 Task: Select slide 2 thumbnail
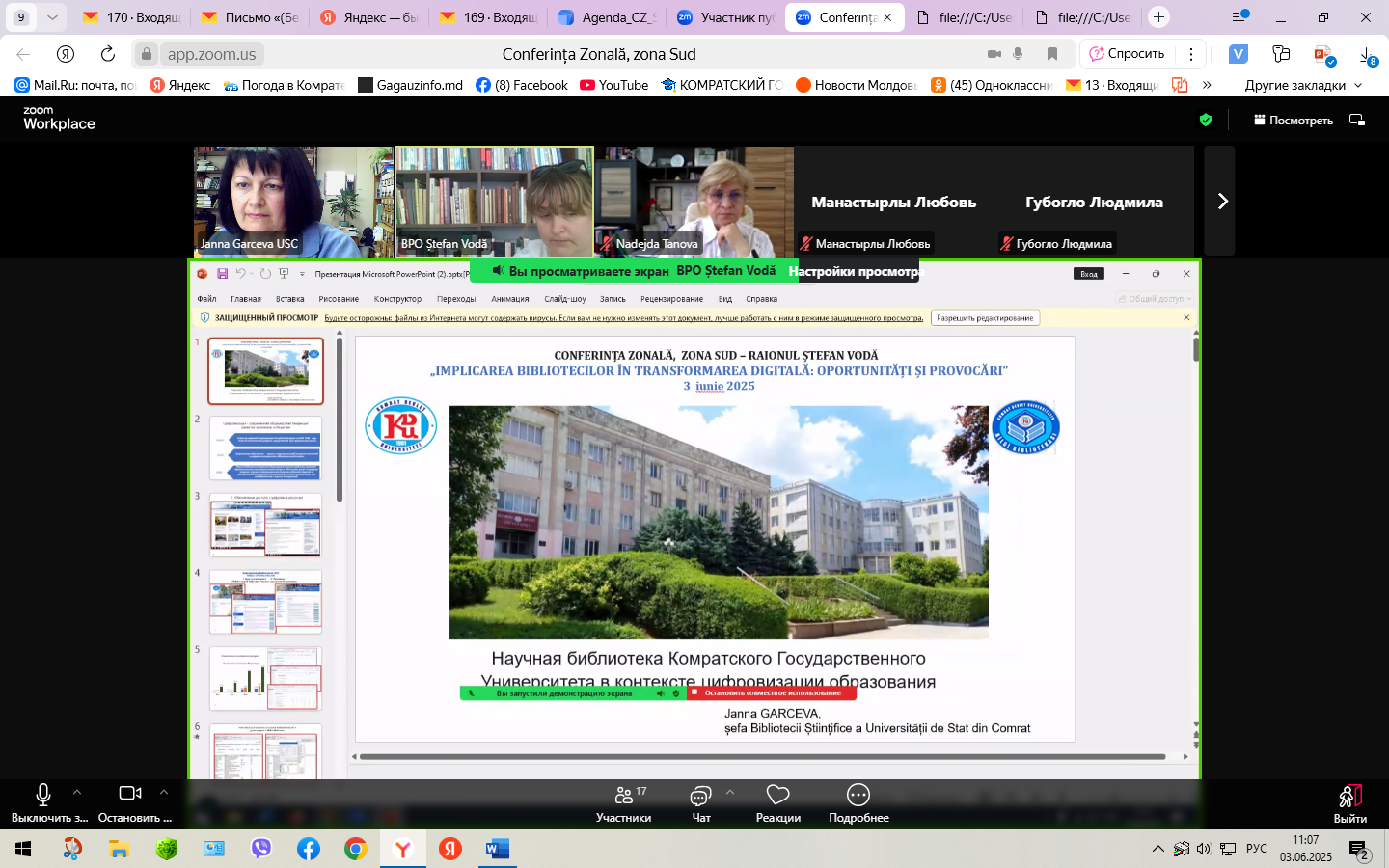point(265,448)
